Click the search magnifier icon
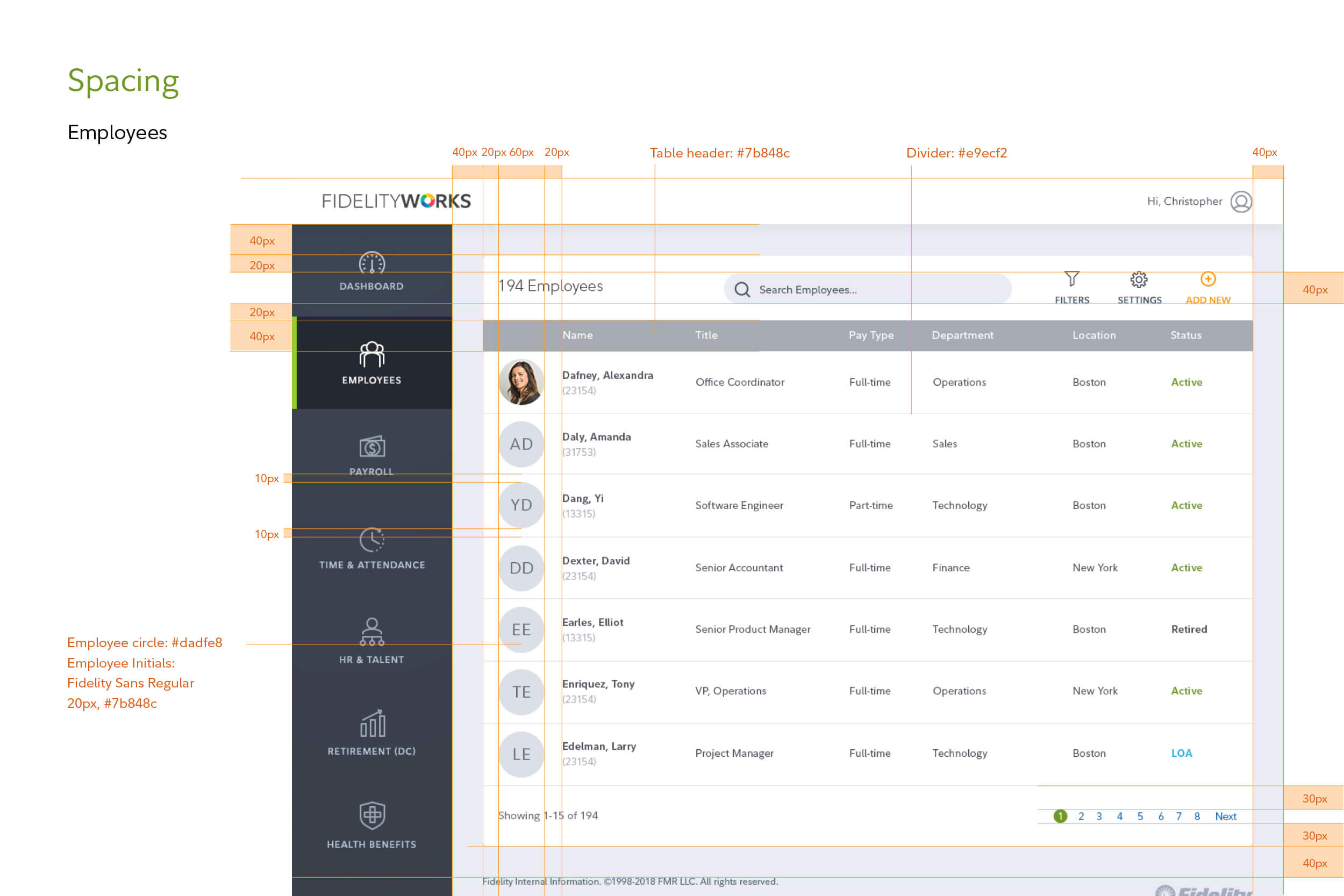This screenshot has width=1344, height=896. (742, 290)
